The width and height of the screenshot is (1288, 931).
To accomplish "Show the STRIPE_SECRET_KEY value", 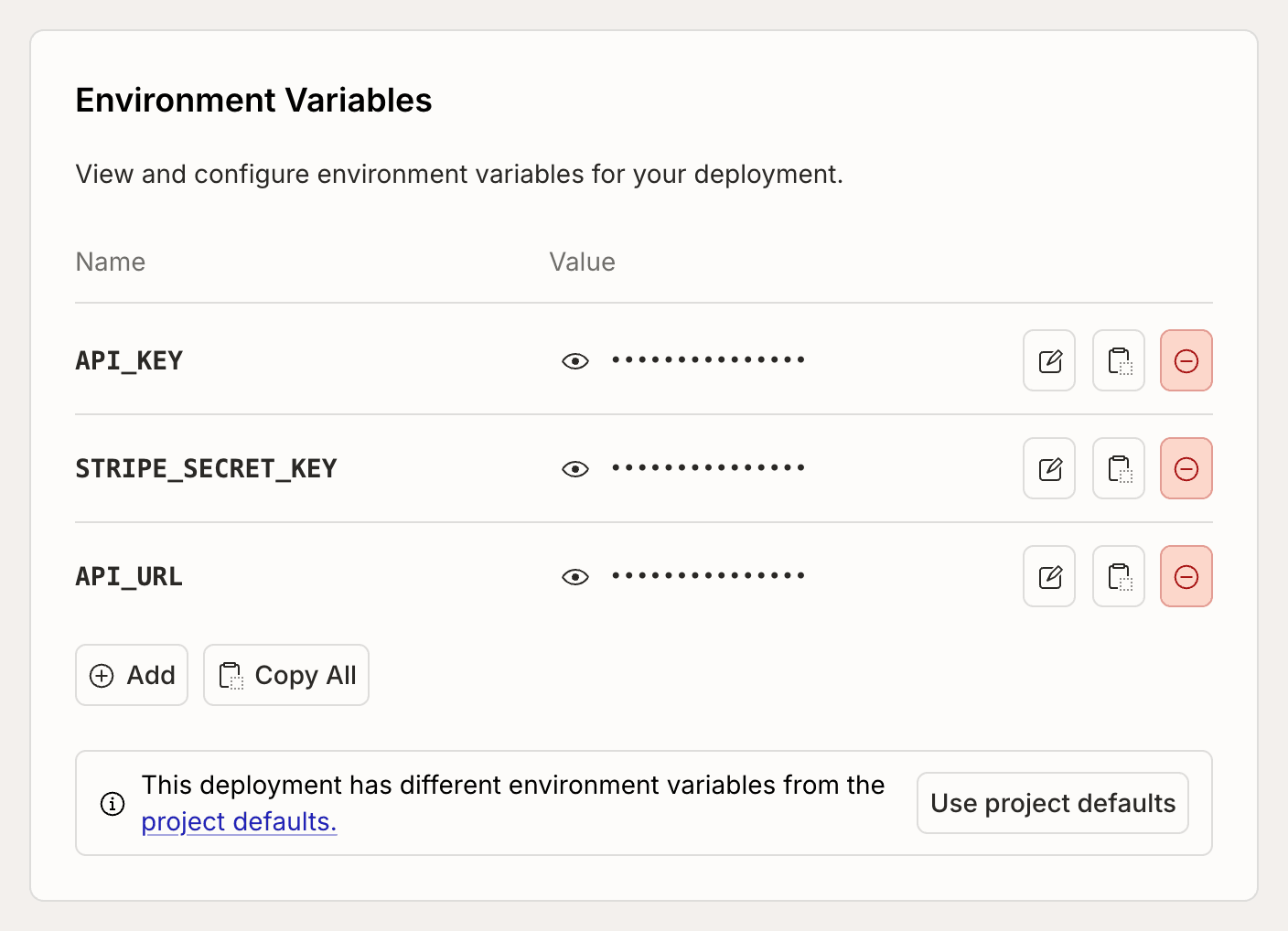I will tap(575, 469).
